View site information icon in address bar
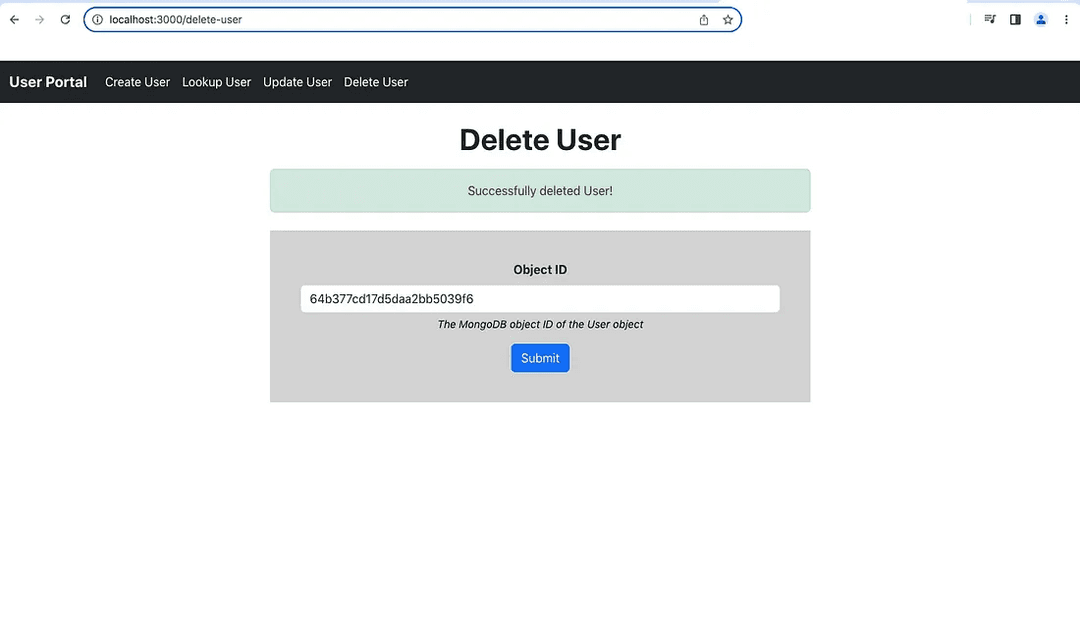The height and width of the screenshot is (626, 1080). 97,20
